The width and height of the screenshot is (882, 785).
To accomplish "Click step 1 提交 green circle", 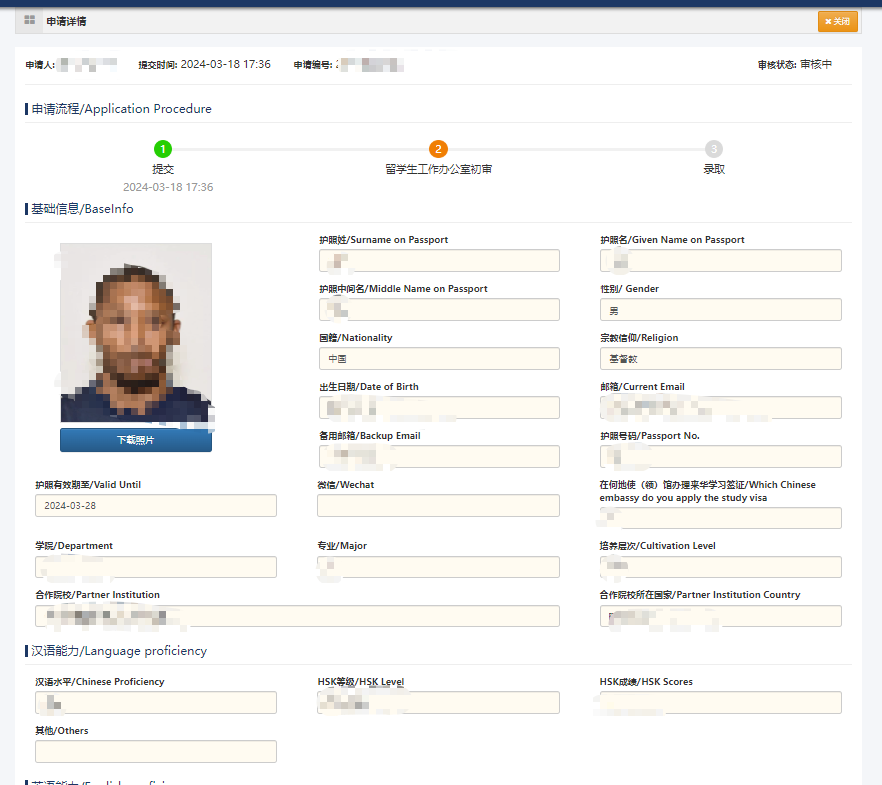I will [163, 149].
